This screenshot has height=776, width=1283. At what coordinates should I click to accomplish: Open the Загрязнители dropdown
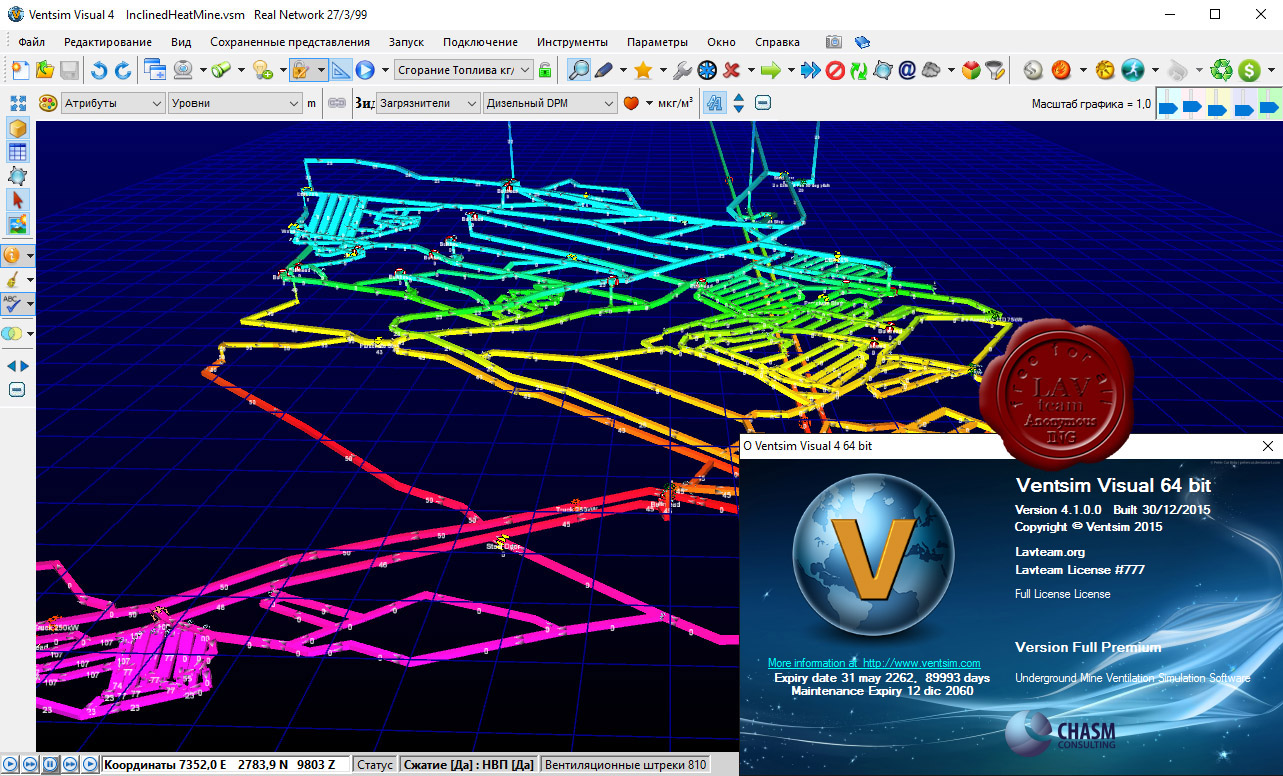click(x=429, y=103)
